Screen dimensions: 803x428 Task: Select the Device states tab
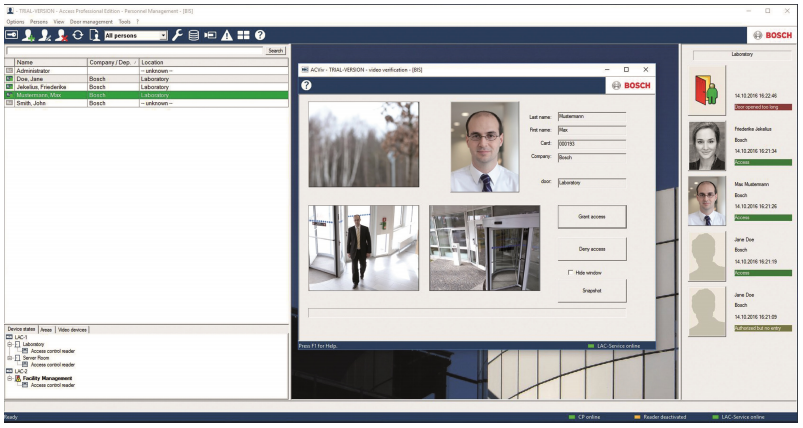22,329
